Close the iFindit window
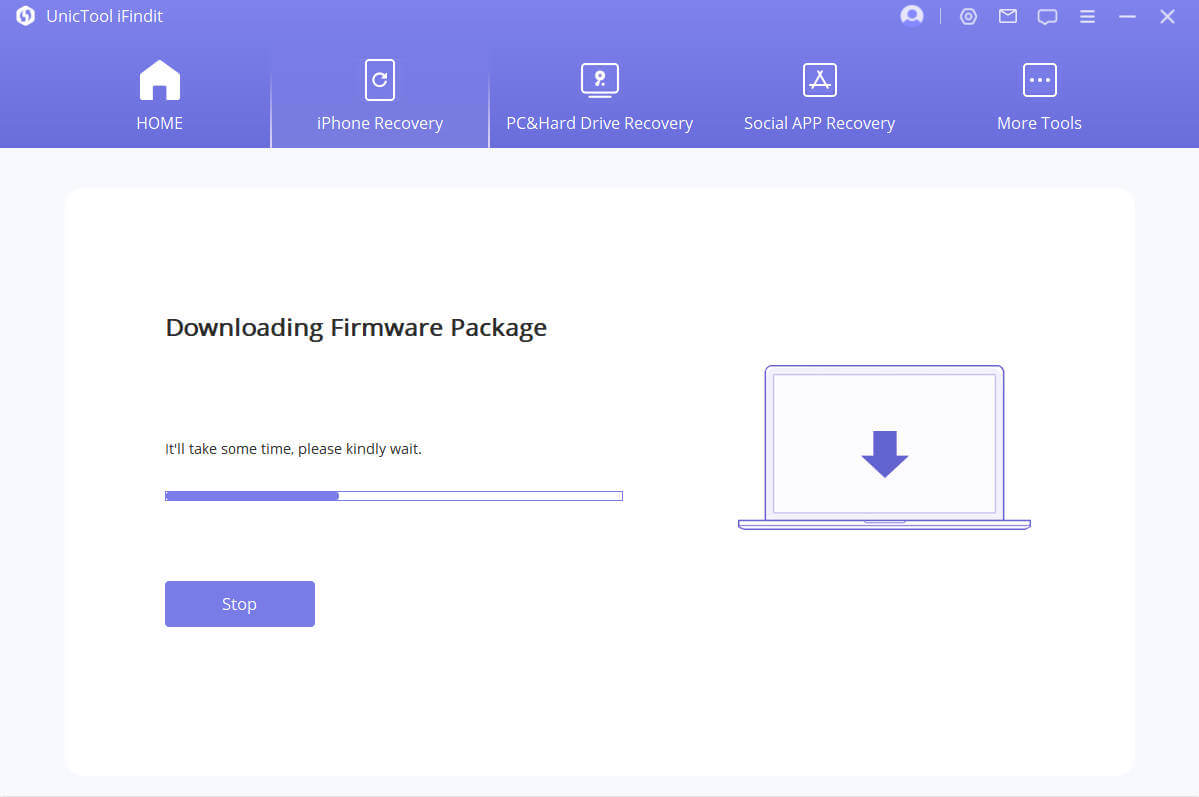Screen dimensions: 1199x797 coord(1167,16)
